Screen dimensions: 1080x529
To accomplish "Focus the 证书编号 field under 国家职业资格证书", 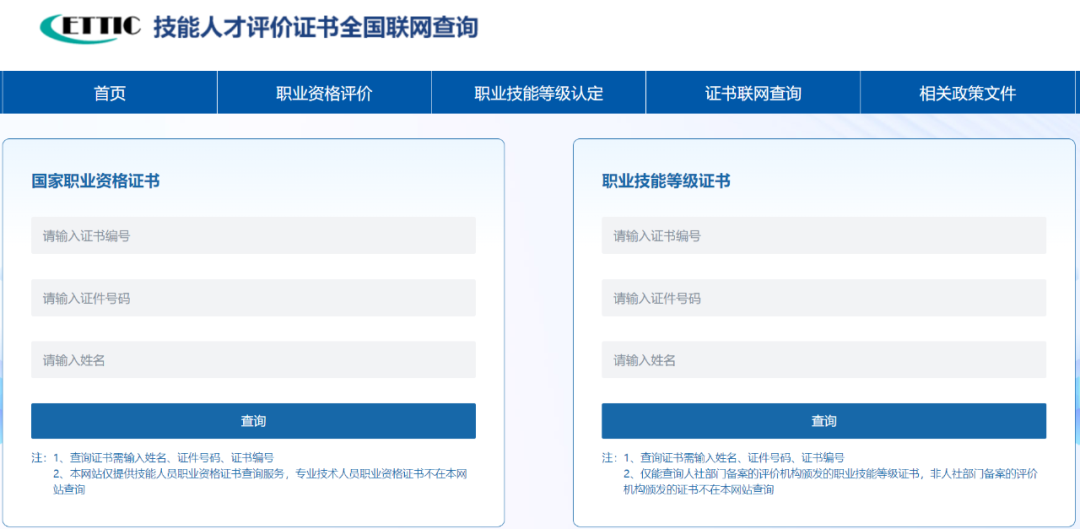I will pyautogui.click(x=253, y=236).
